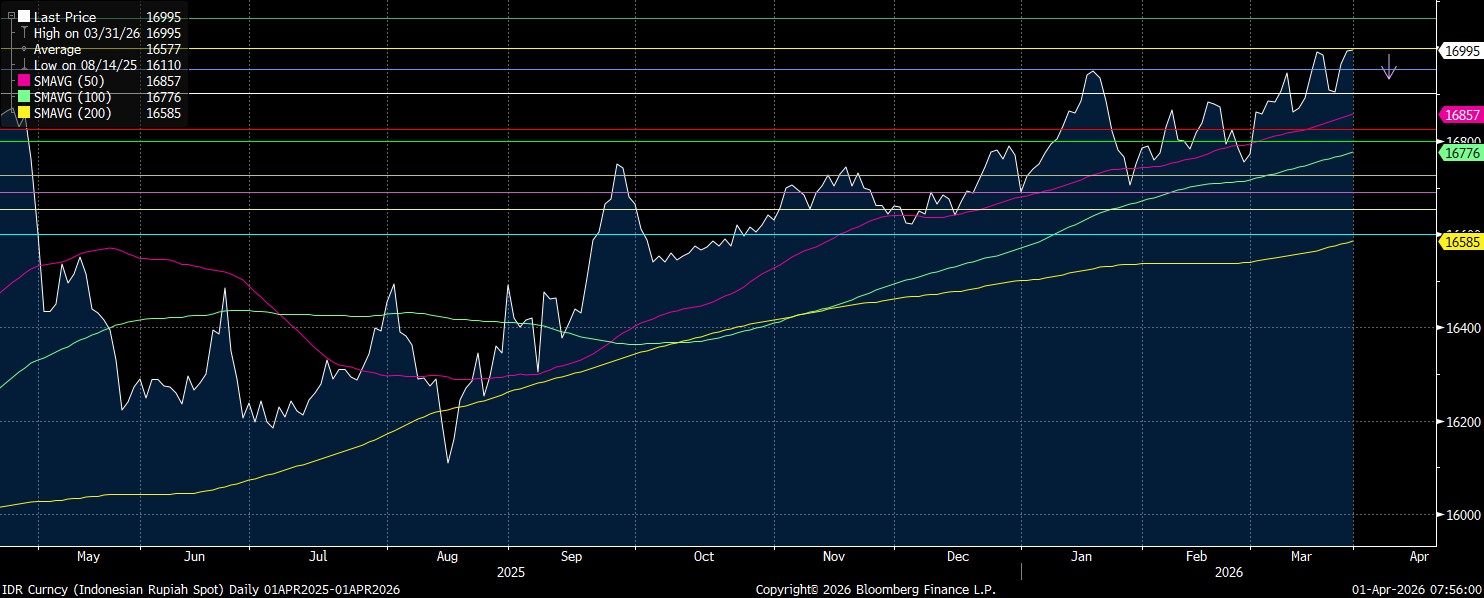Collapse the legend tree expander box

pos(10,17)
